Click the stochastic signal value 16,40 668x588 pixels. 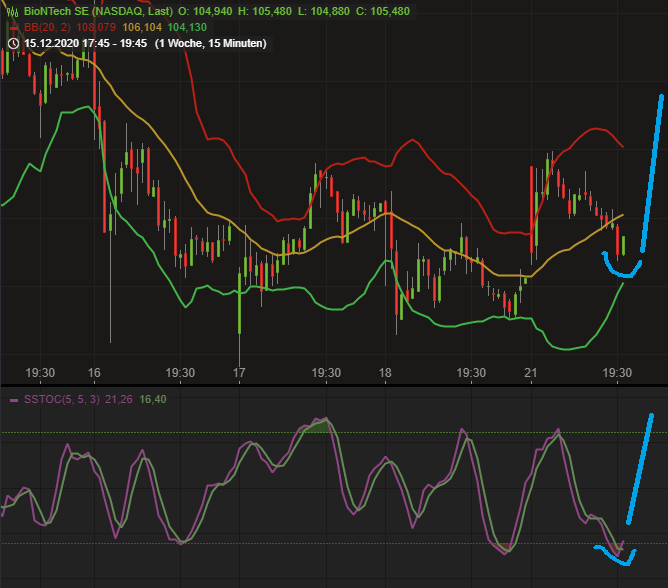153,399
